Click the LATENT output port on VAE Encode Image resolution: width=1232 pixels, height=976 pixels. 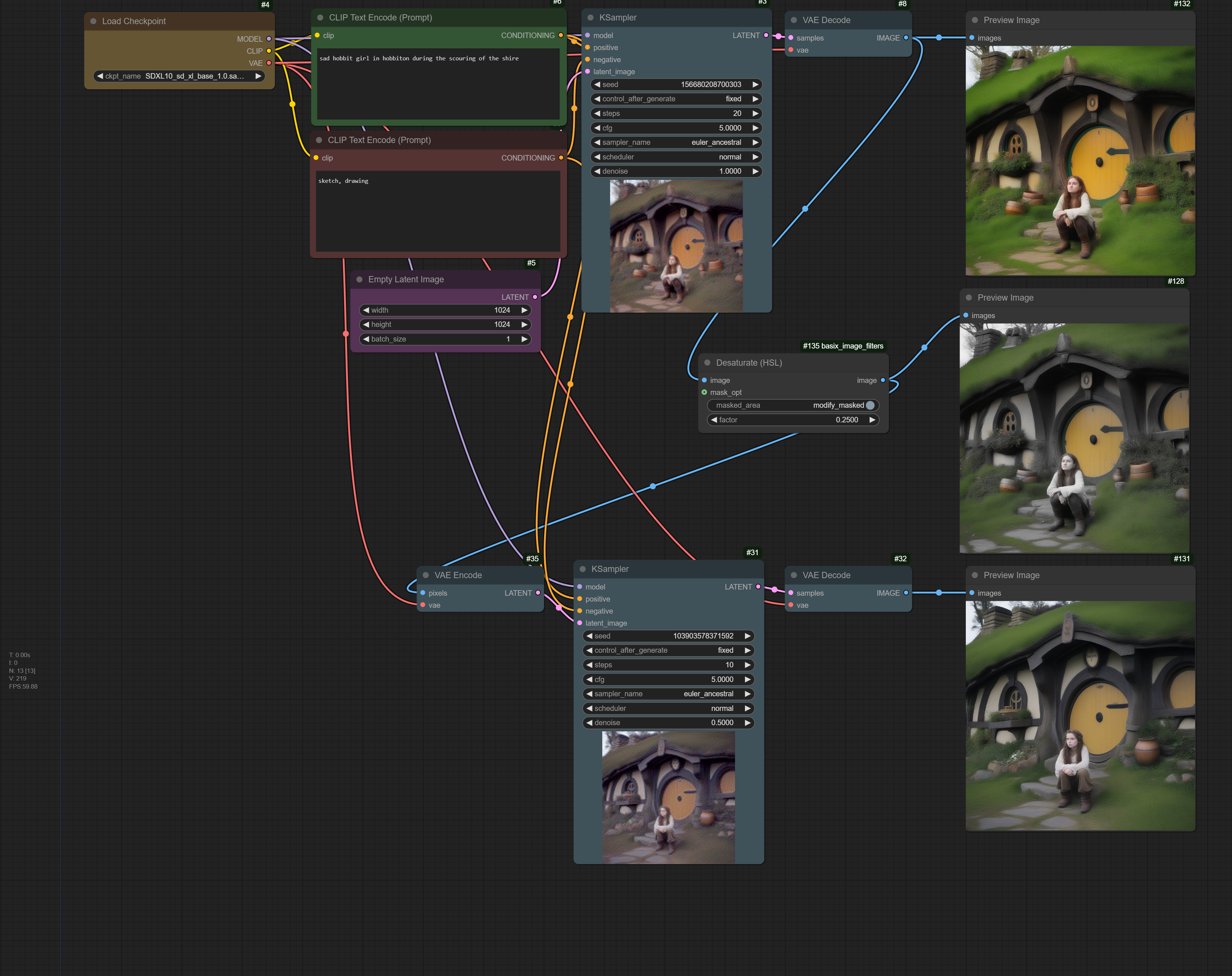click(538, 593)
